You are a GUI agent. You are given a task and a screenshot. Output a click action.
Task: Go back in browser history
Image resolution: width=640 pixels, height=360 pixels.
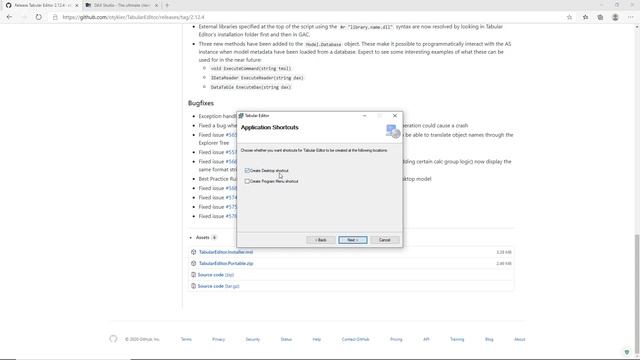[x=9, y=17]
